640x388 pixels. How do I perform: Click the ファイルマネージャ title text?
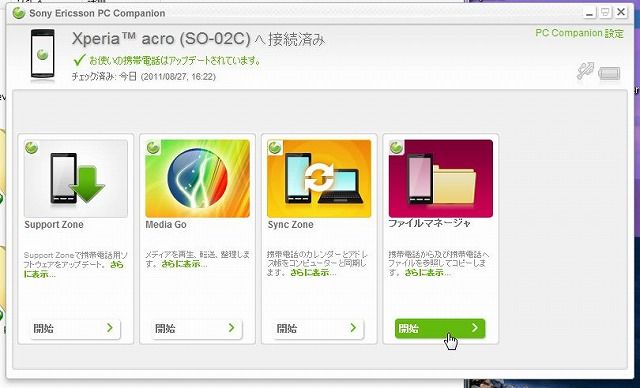point(429,224)
